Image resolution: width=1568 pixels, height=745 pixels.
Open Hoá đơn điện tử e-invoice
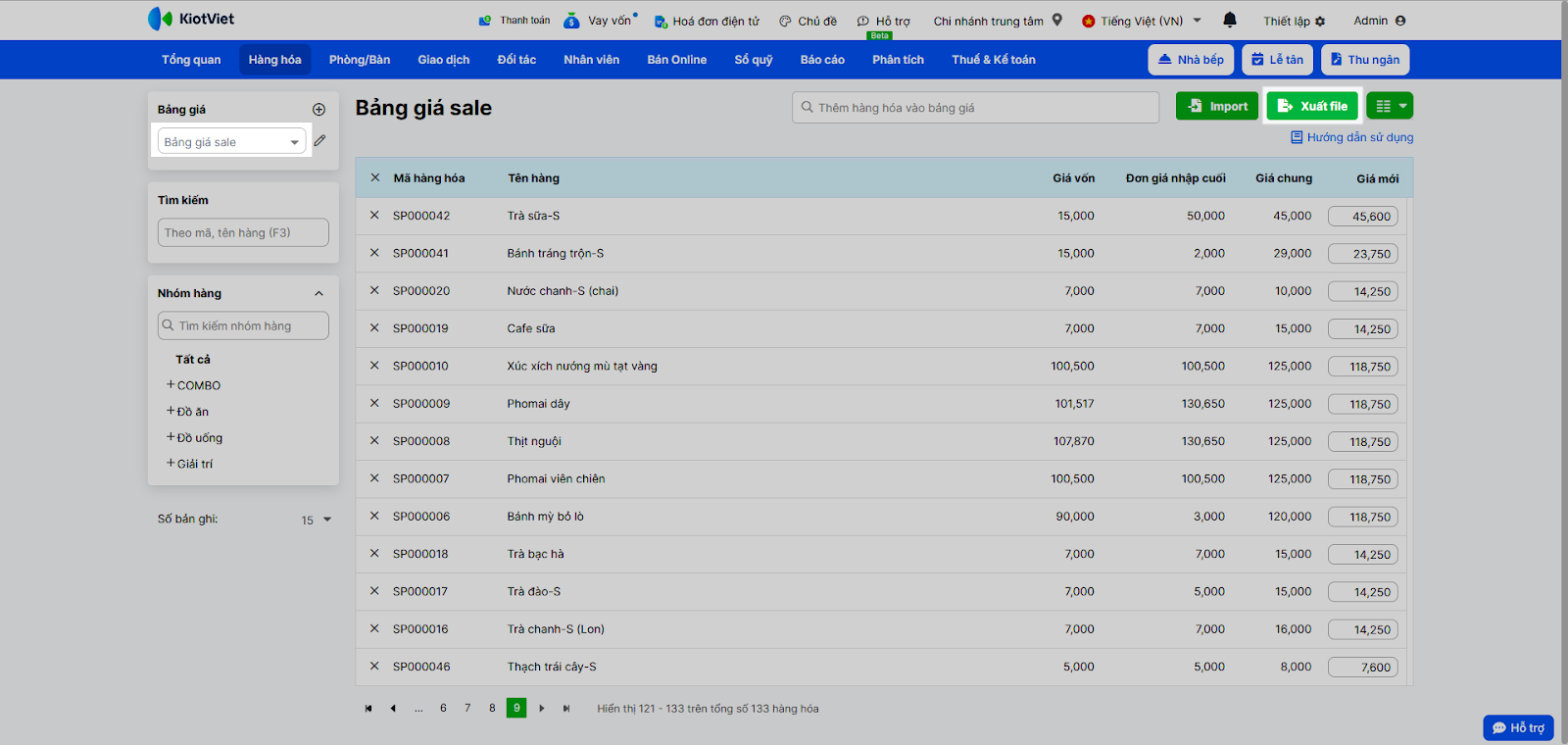pyautogui.click(x=707, y=21)
